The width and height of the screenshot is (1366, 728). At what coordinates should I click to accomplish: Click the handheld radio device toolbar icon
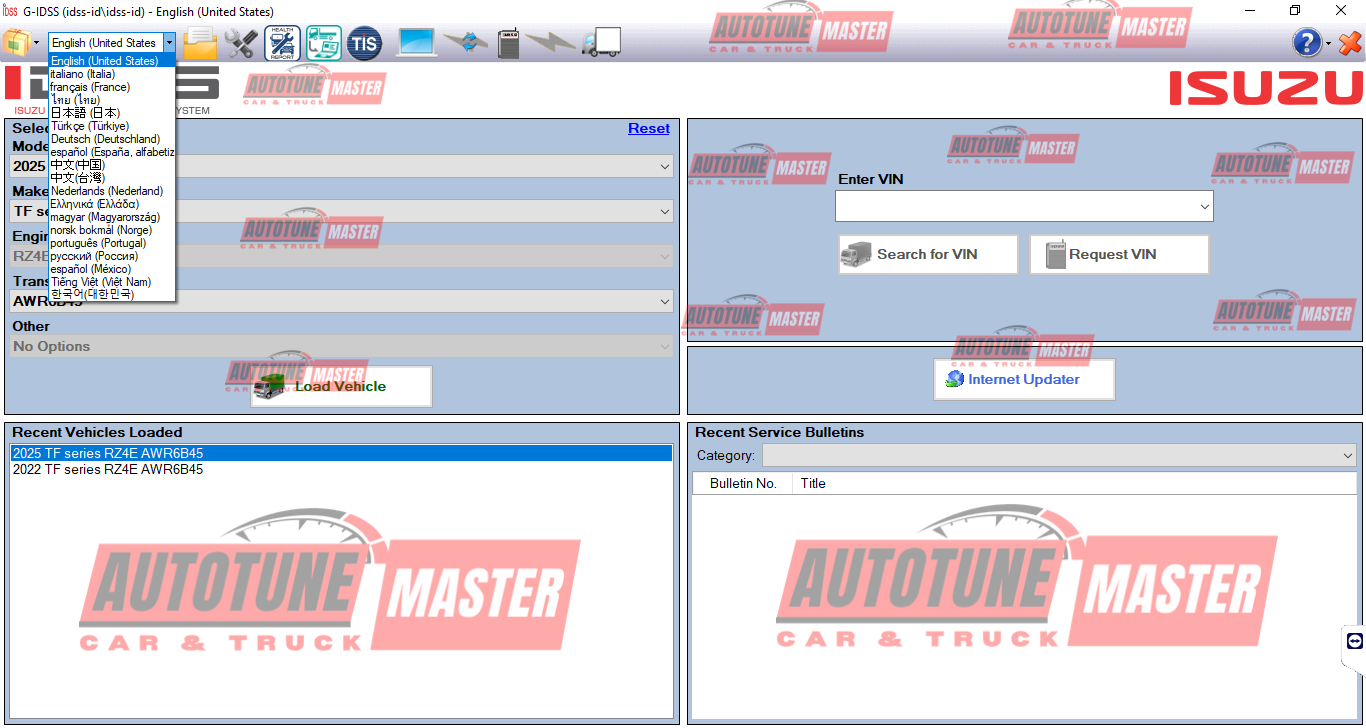pos(508,43)
